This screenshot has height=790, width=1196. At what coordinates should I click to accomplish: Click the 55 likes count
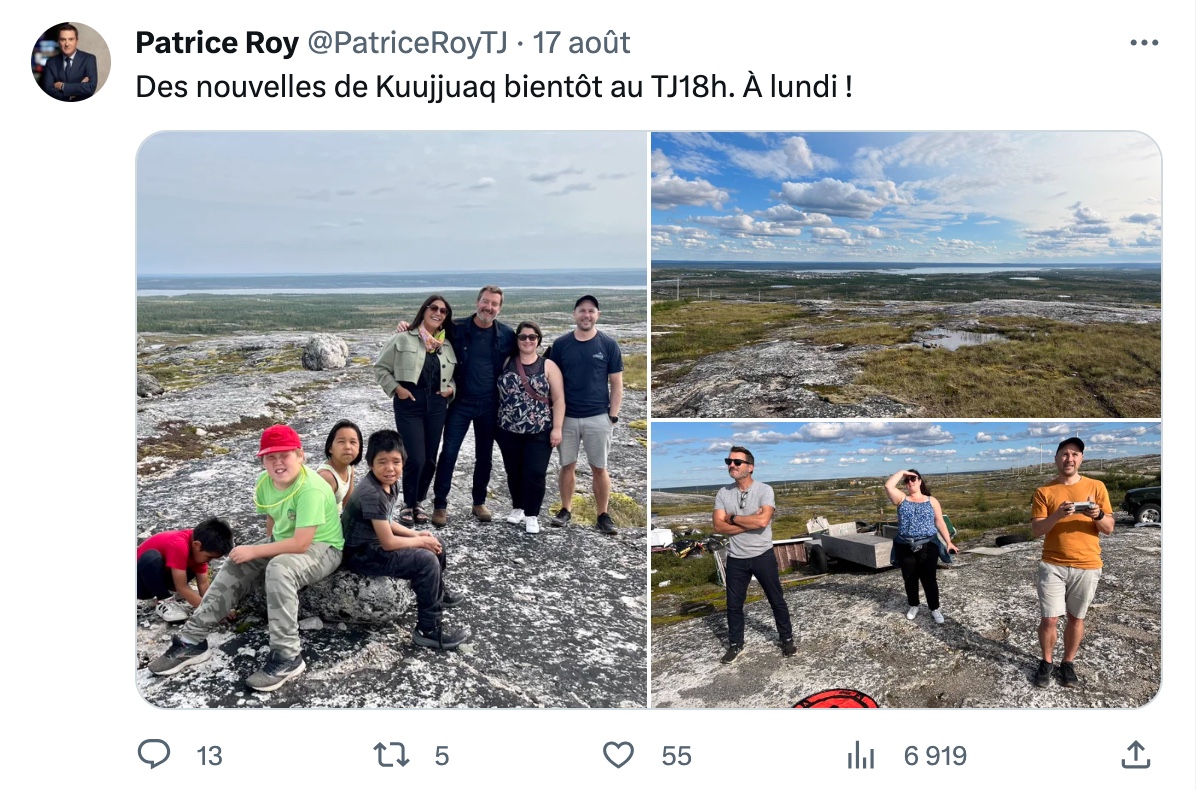click(x=676, y=756)
